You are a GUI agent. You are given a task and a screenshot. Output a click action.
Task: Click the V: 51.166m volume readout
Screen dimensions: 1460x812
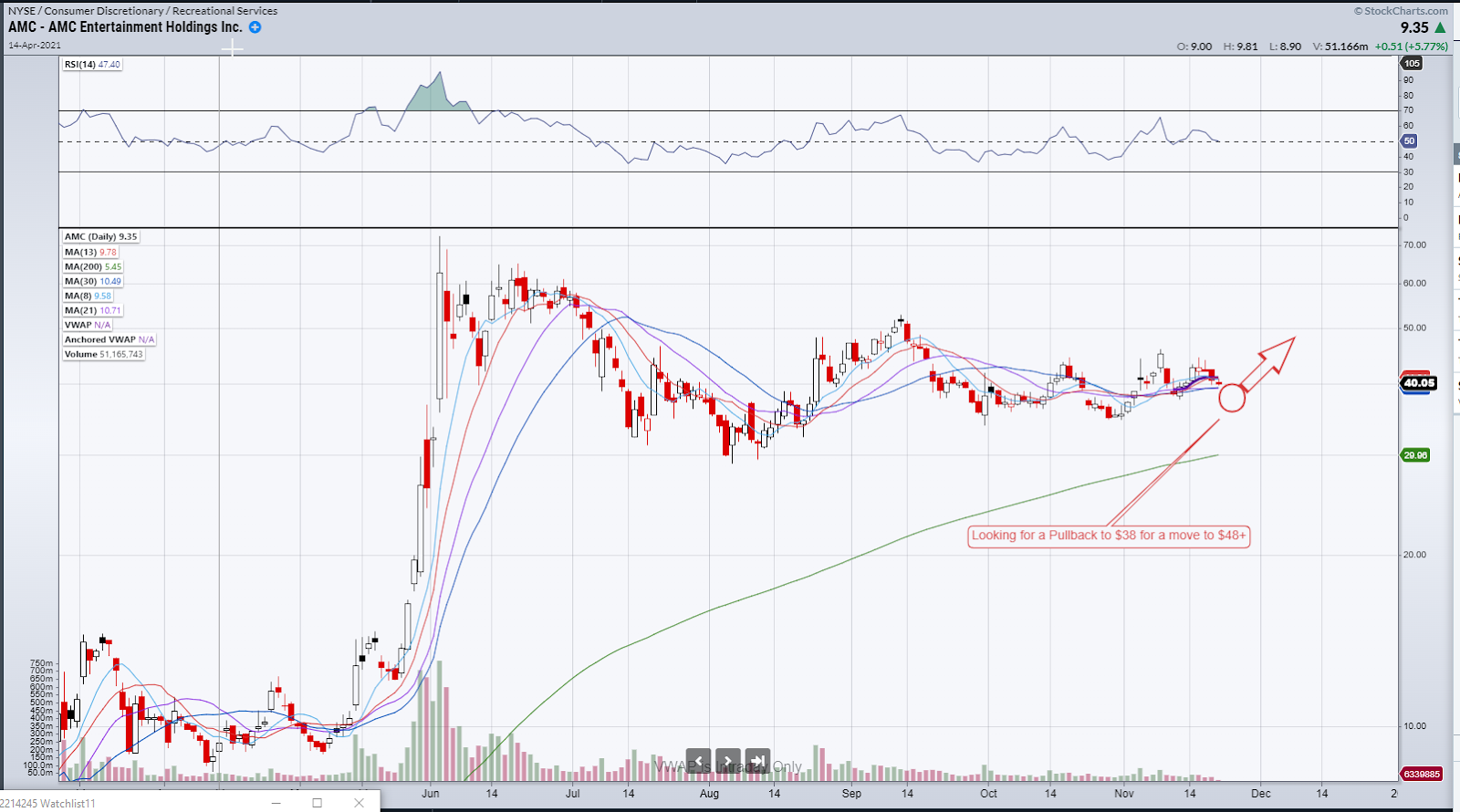[x=1340, y=47]
